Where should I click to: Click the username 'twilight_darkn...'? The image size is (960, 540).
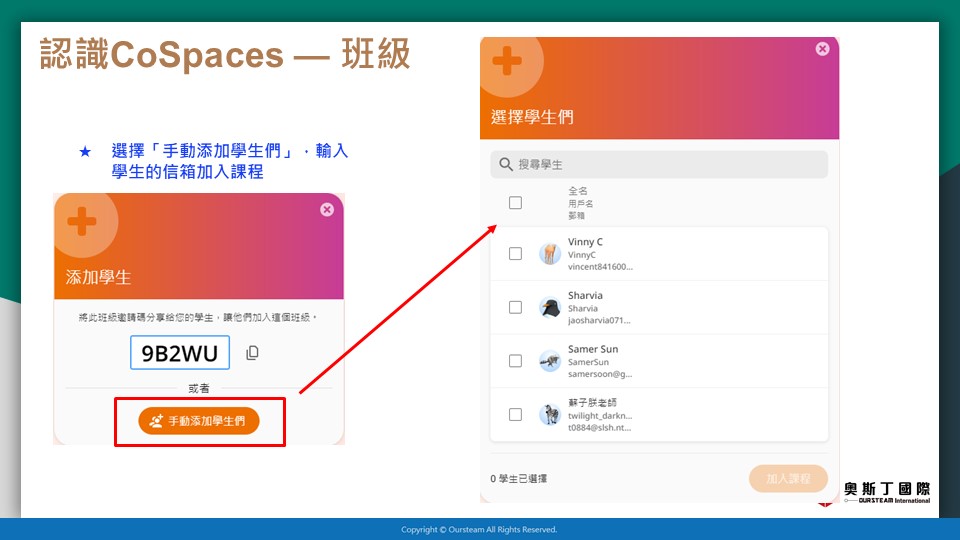click(600, 416)
